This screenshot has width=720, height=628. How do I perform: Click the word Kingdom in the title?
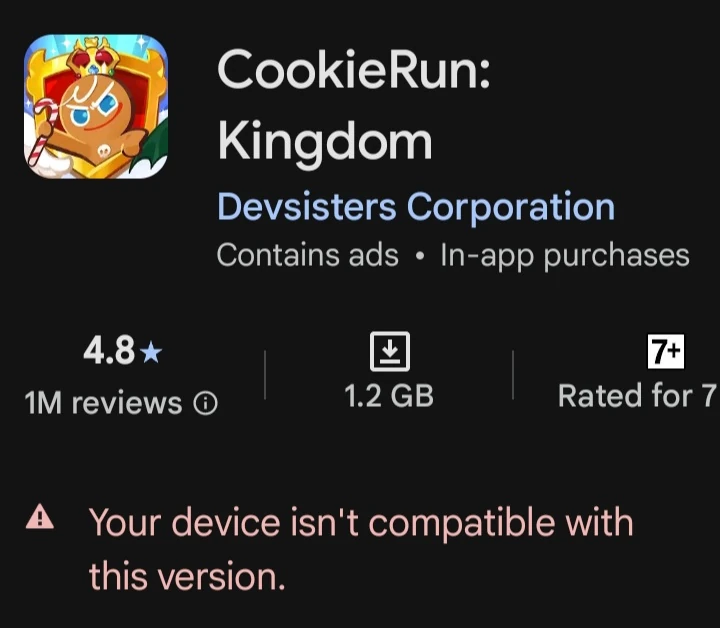click(325, 142)
